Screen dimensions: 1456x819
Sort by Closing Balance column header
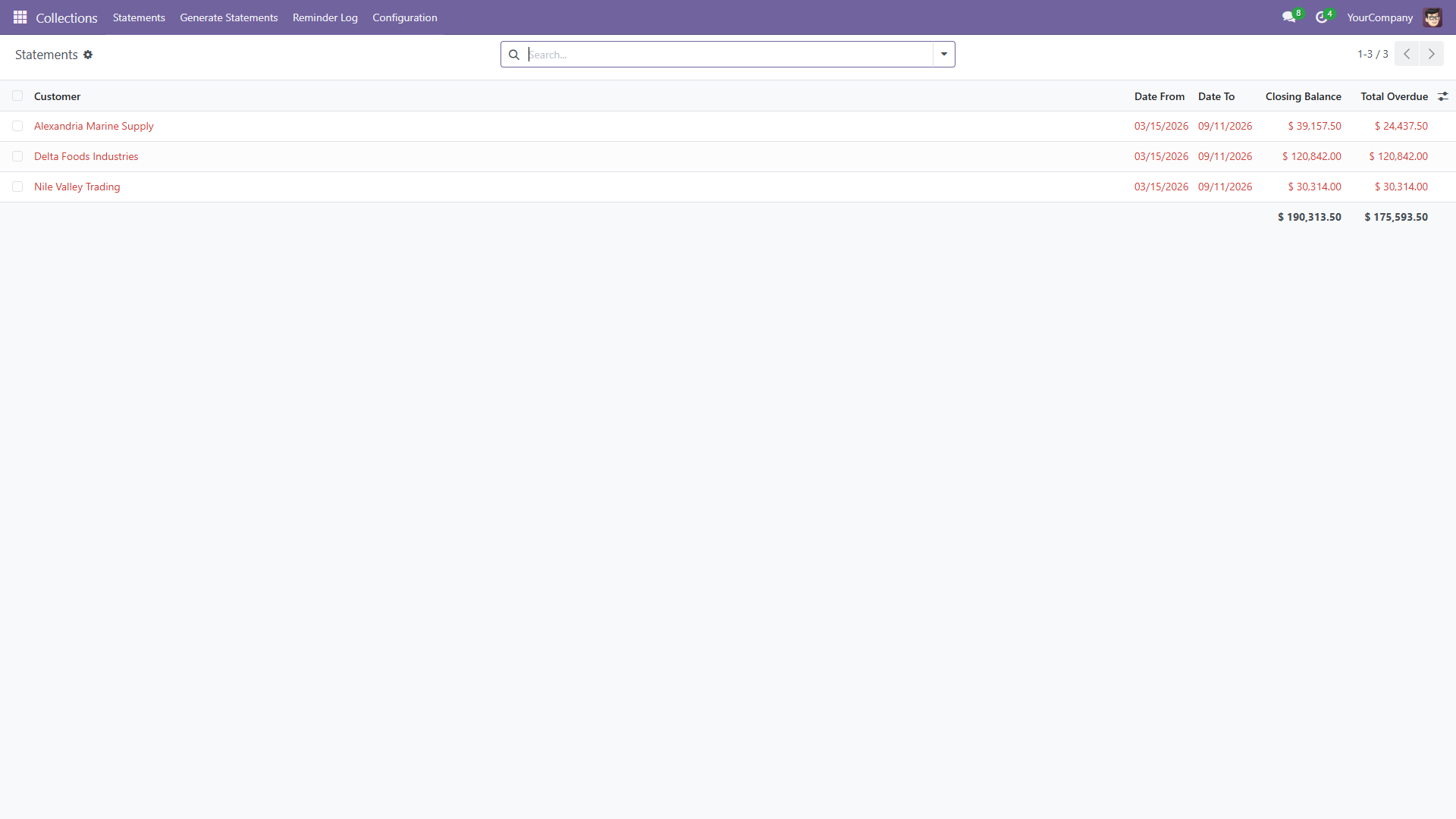[x=1304, y=96]
